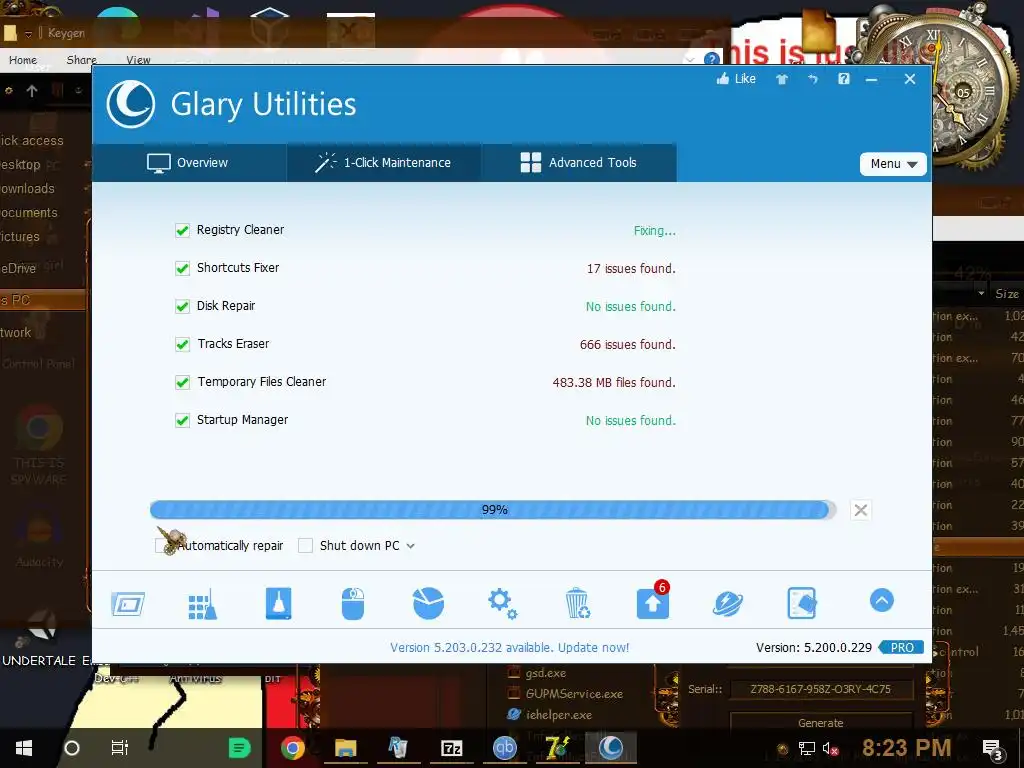
Task: Open the Uninstall Manager trash can icon
Action: tap(577, 603)
